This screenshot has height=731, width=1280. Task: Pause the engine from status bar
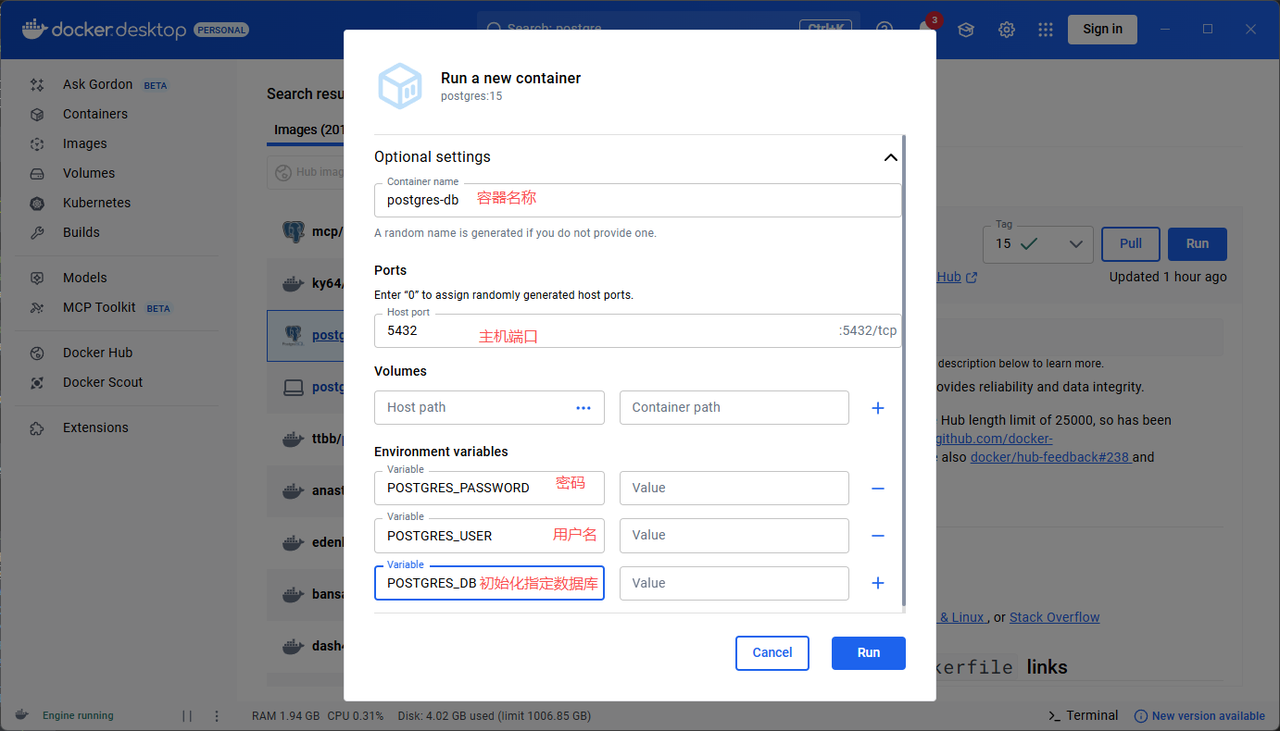(187, 716)
